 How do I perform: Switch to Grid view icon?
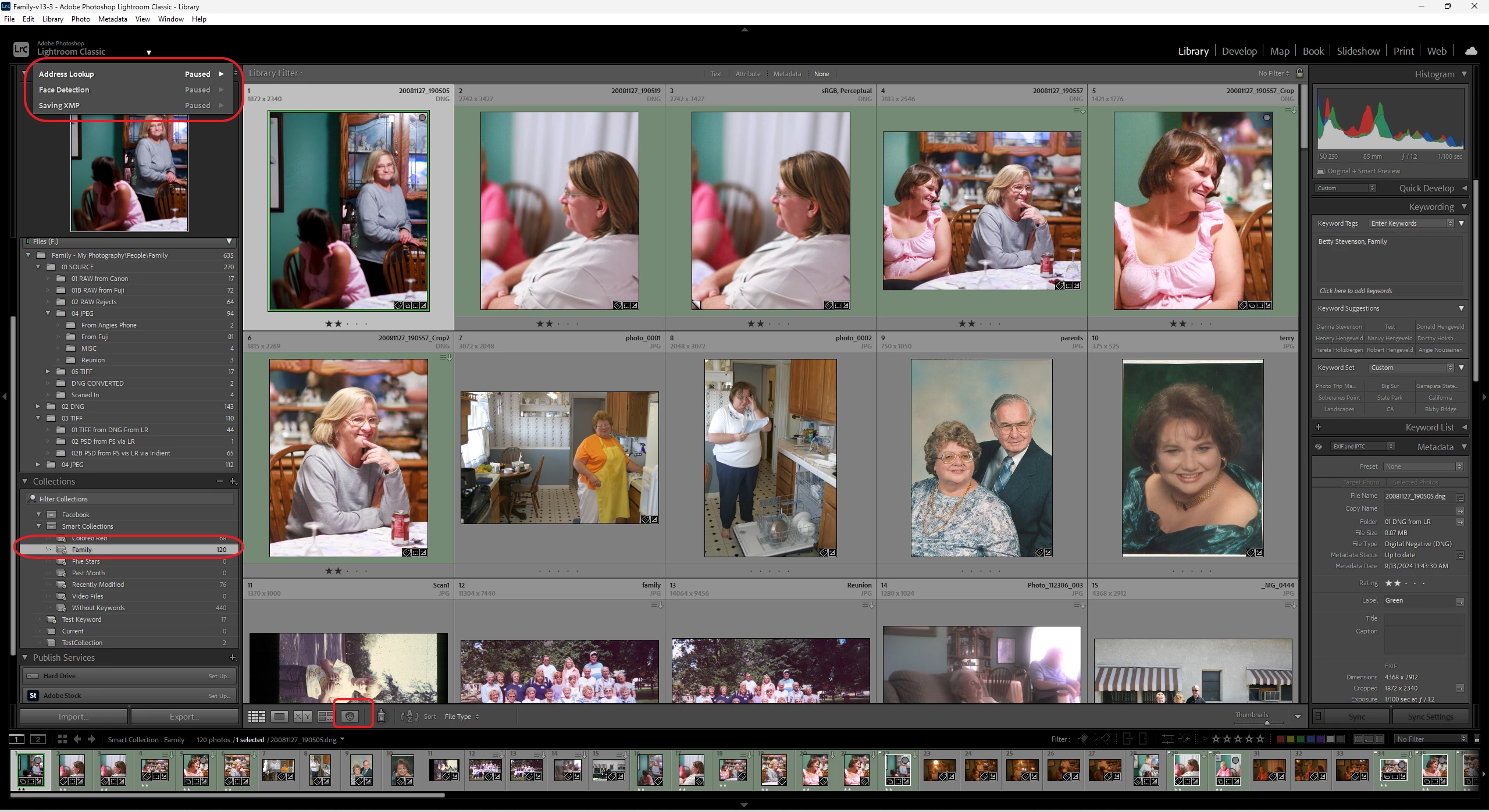(257, 717)
